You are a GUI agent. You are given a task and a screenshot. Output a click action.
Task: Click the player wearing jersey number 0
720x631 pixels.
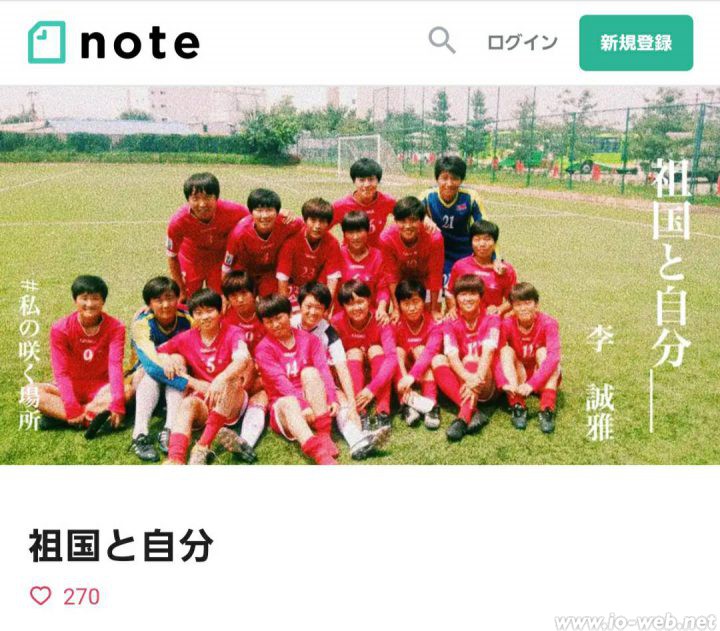tap(83, 354)
